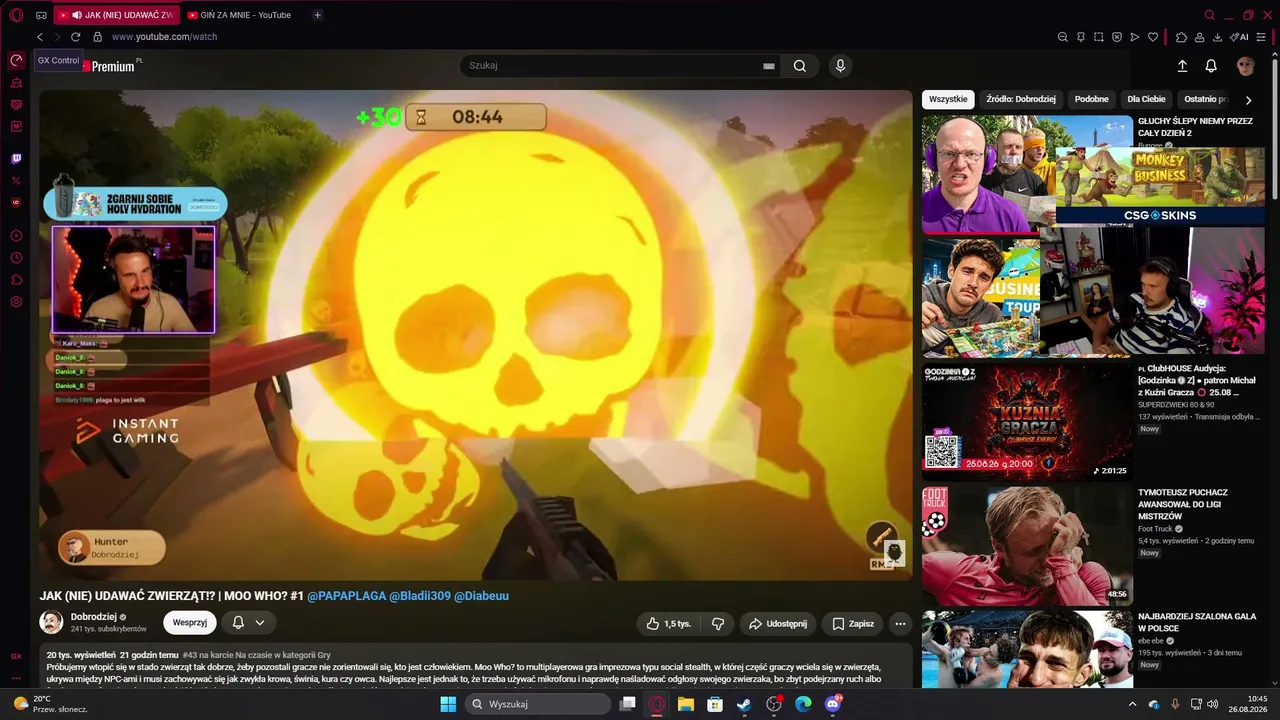The height and width of the screenshot is (720, 1280).
Task: Submit search with the magnifier button
Action: (x=800, y=66)
